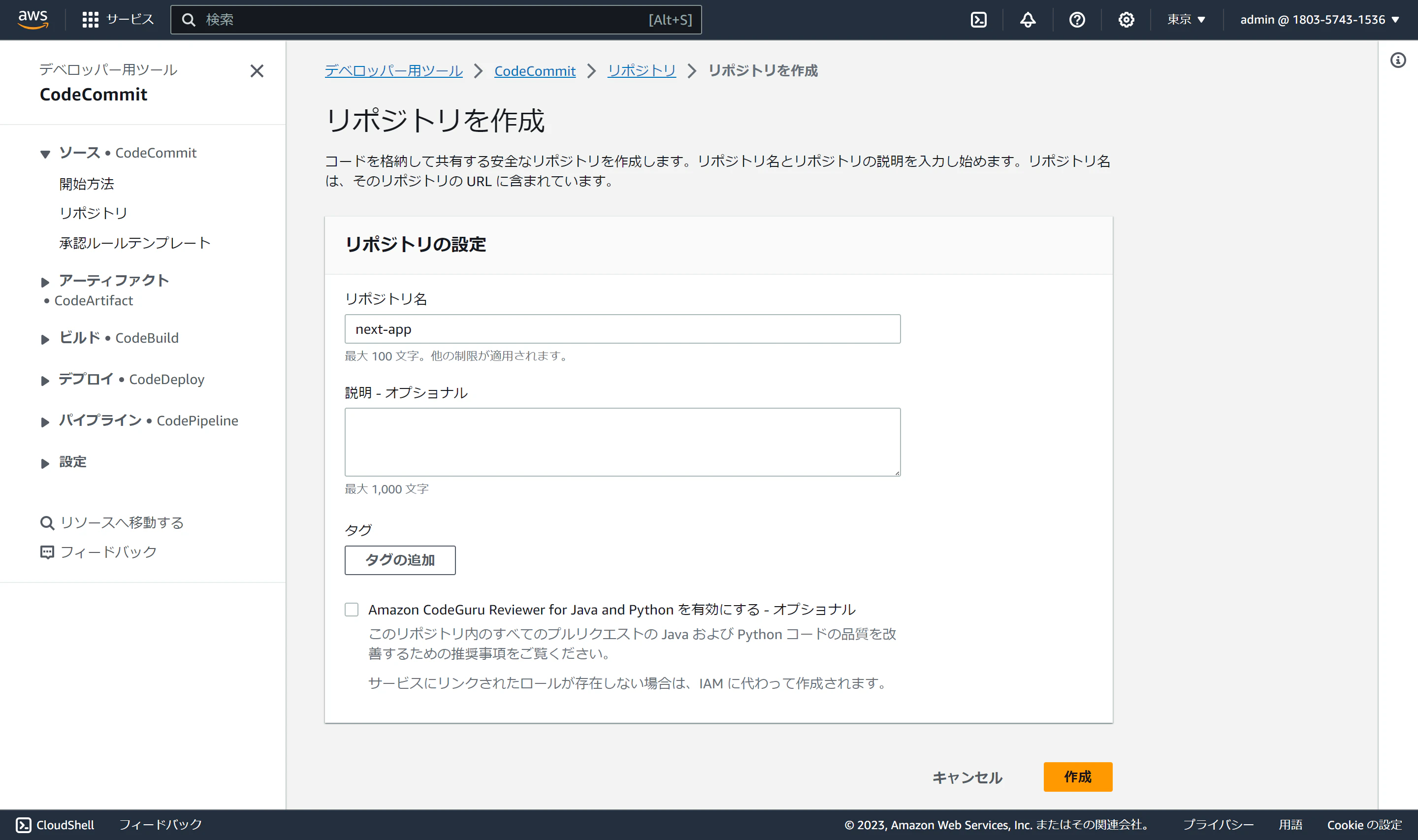1418x840 pixels.
Task: Enable the Amazon CodeGuru Reviewer checkbox
Action: point(352,609)
